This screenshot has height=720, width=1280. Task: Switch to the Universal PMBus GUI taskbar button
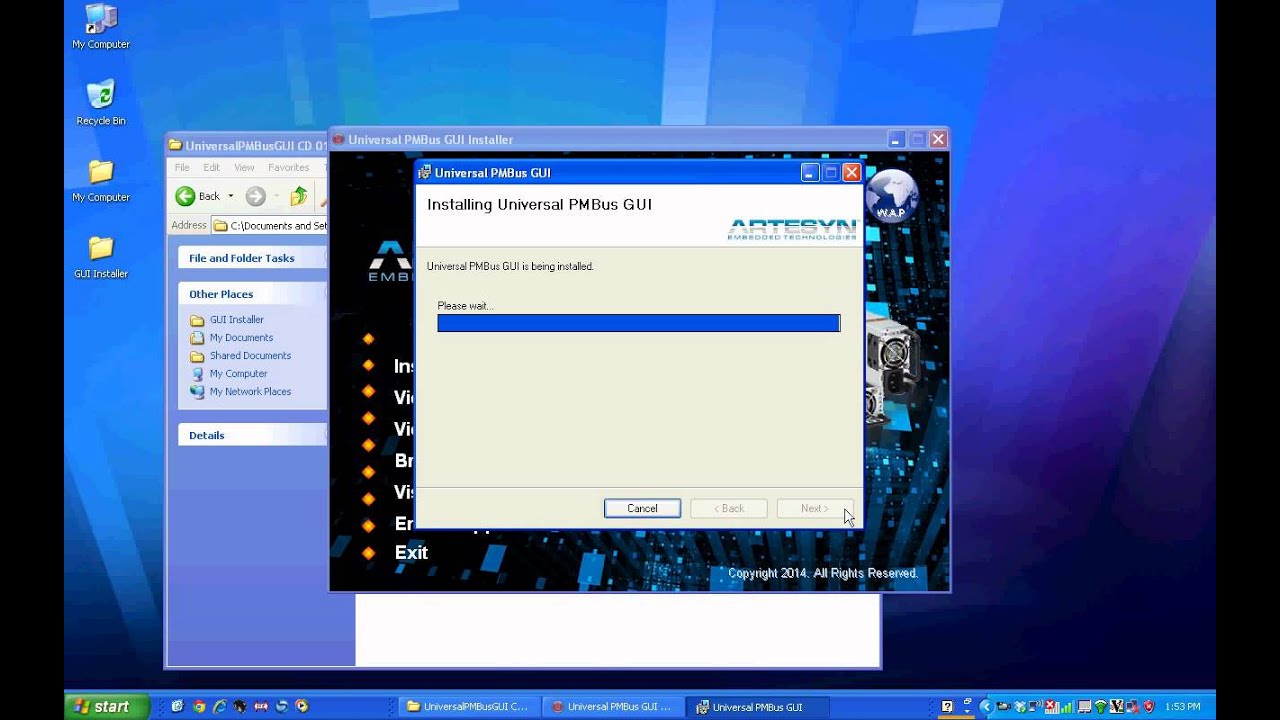coord(758,706)
